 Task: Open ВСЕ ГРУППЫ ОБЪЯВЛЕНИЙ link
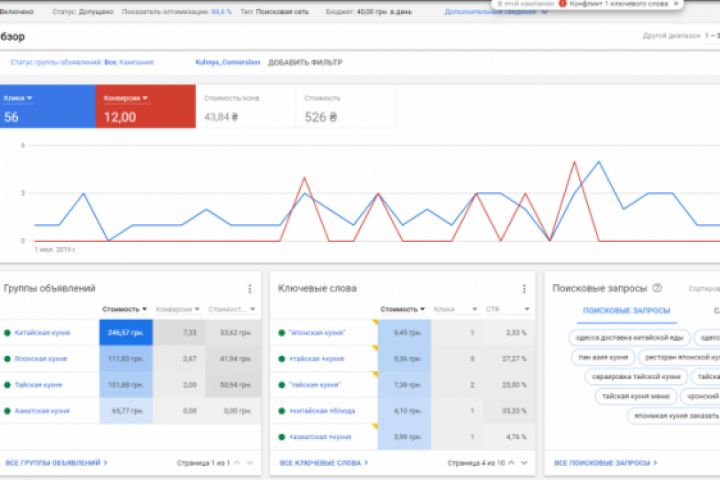point(56,463)
